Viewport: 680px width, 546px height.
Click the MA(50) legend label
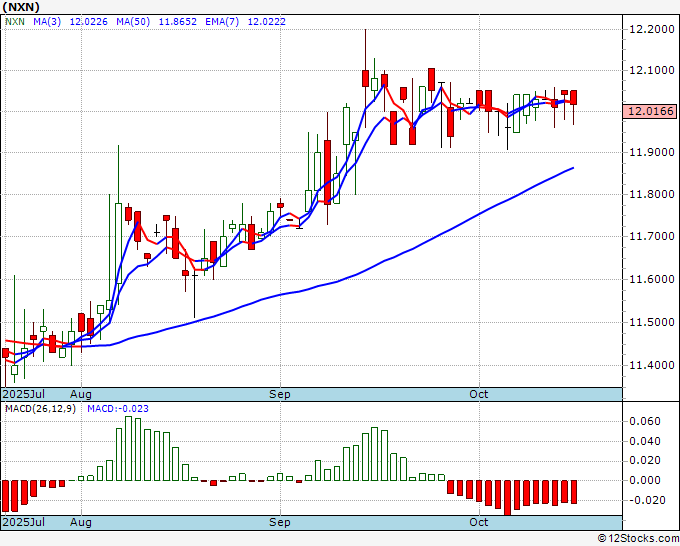133,22
